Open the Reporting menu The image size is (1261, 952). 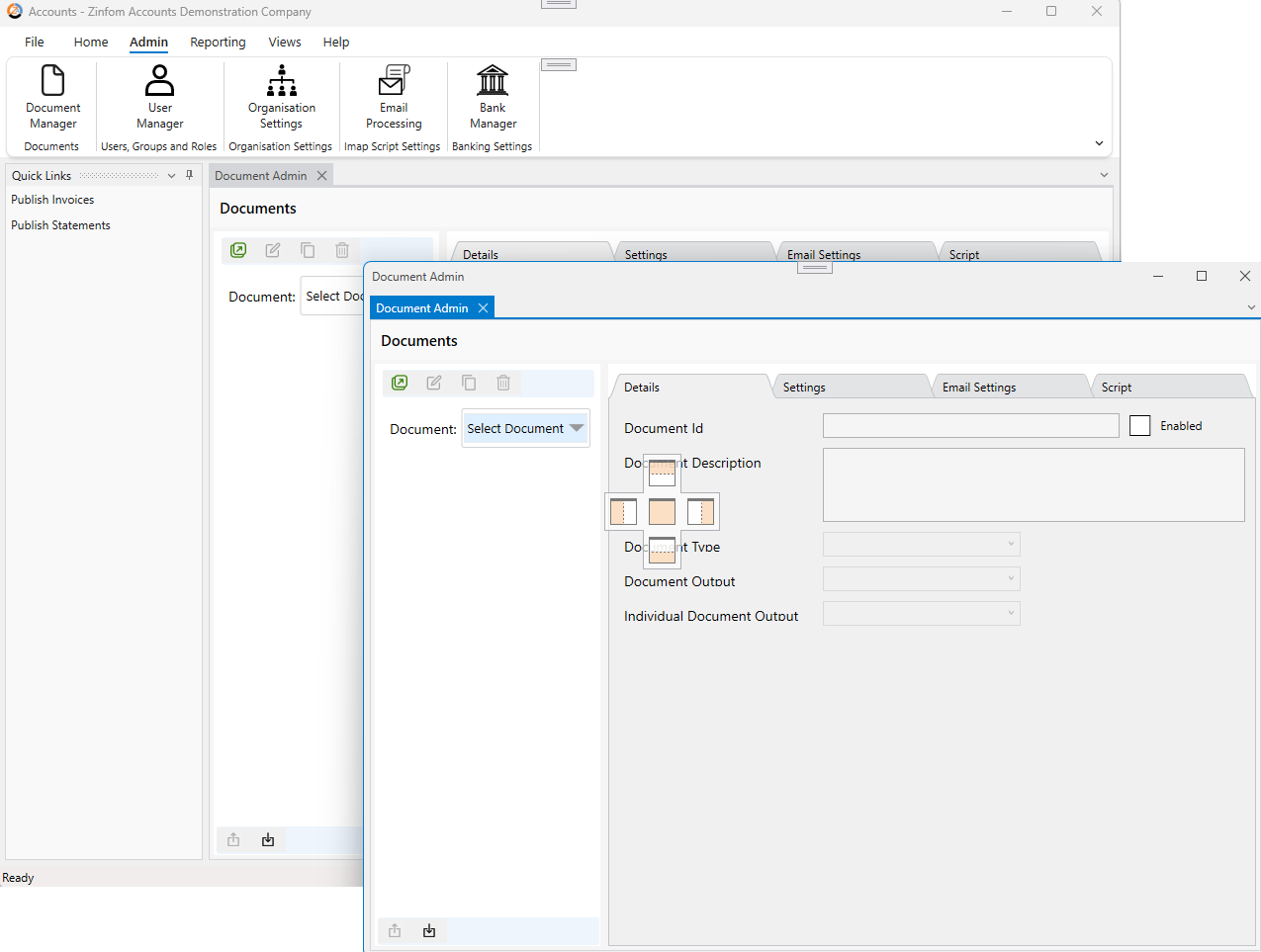pos(218,42)
